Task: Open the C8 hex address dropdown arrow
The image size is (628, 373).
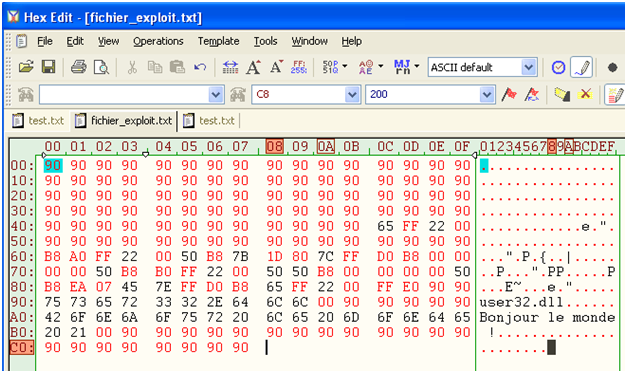Action: [352, 95]
